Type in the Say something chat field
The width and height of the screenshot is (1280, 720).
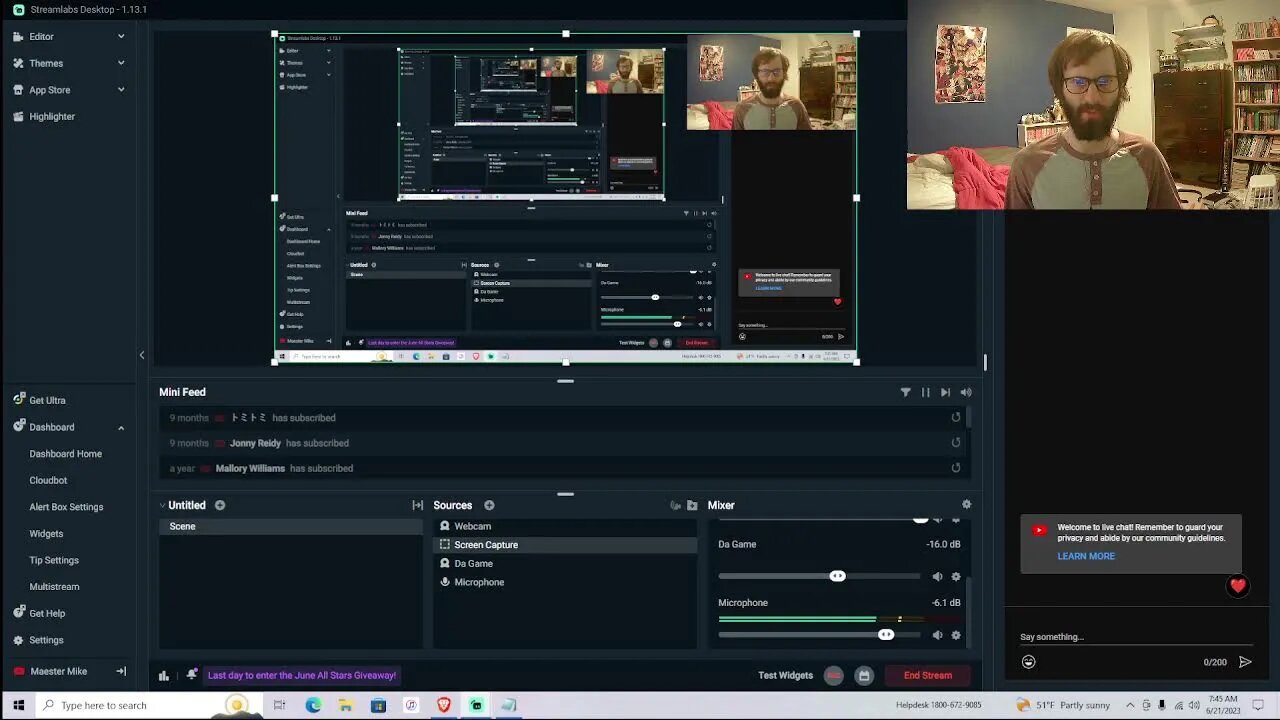(x=1135, y=637)
